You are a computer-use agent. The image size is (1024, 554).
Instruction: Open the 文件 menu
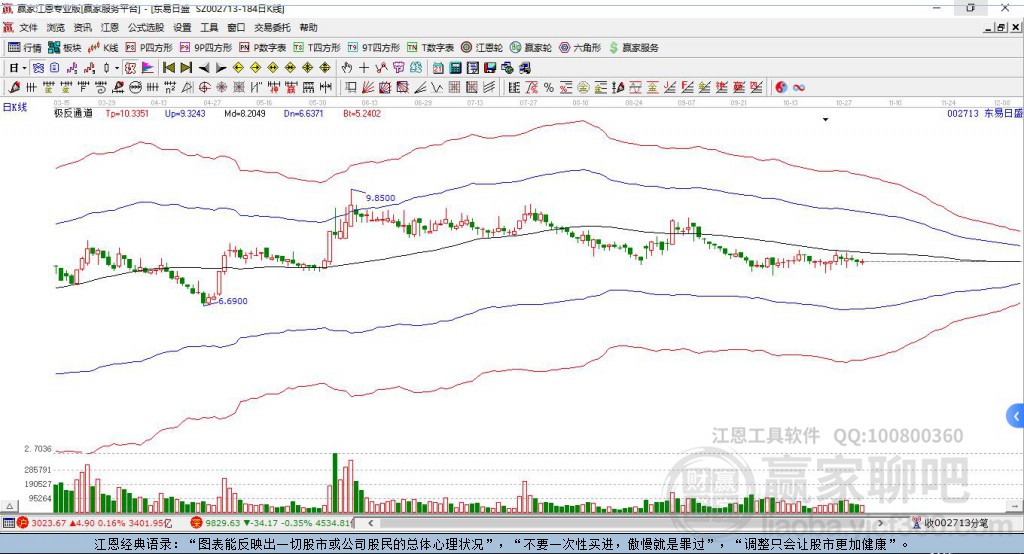coord(29,27)
